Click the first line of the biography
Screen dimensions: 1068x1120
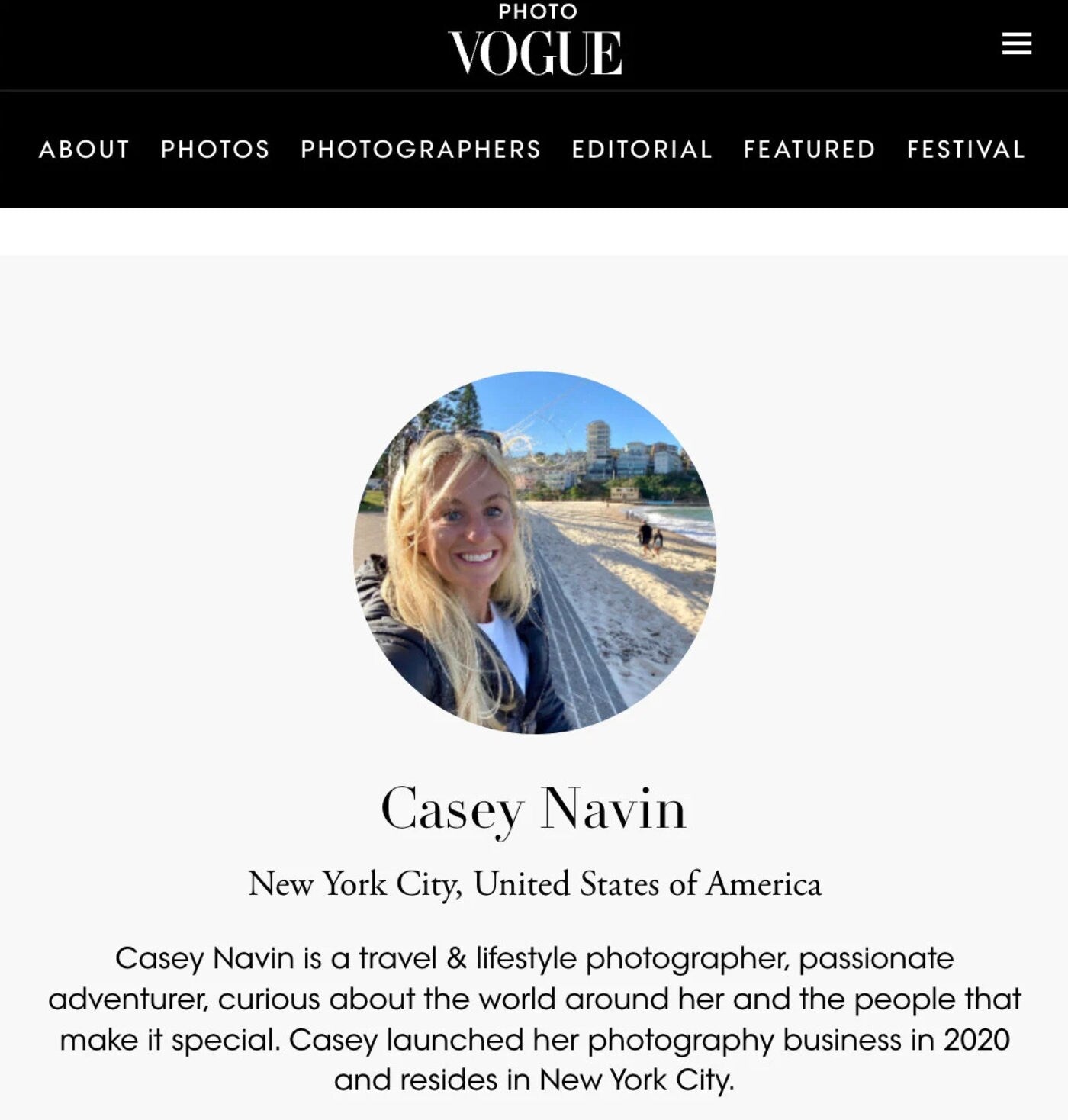(x=534, y=958)
